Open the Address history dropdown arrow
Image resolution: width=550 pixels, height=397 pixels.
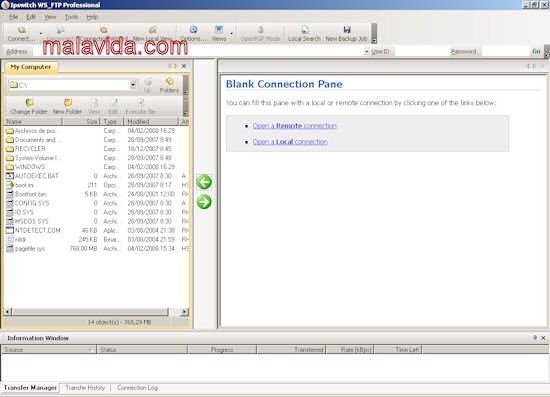click(367, 52)
